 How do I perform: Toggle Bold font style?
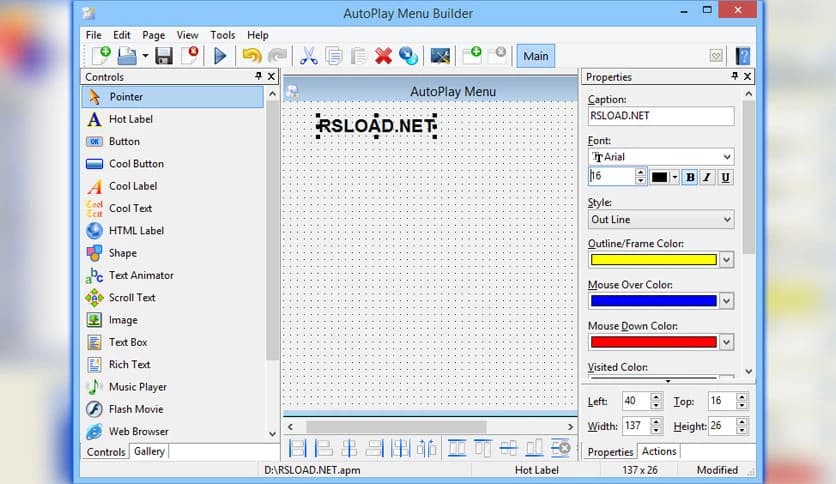coord(690,178)
